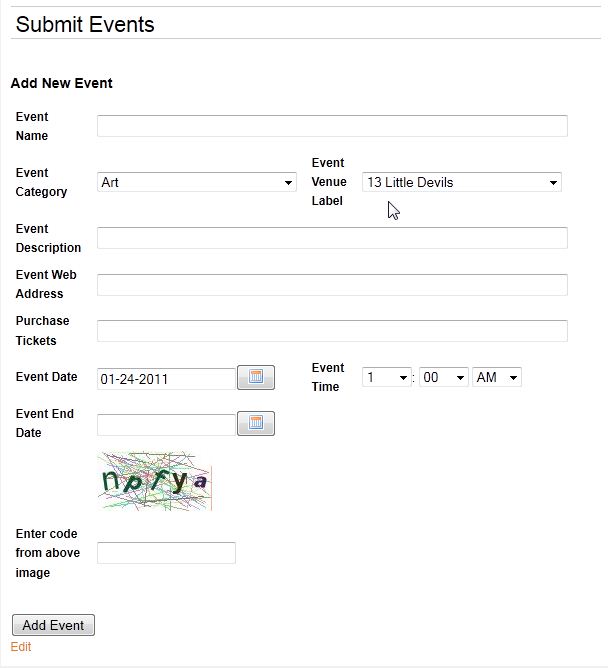Click the Add New Event subheading

click(x=62, y=83)
